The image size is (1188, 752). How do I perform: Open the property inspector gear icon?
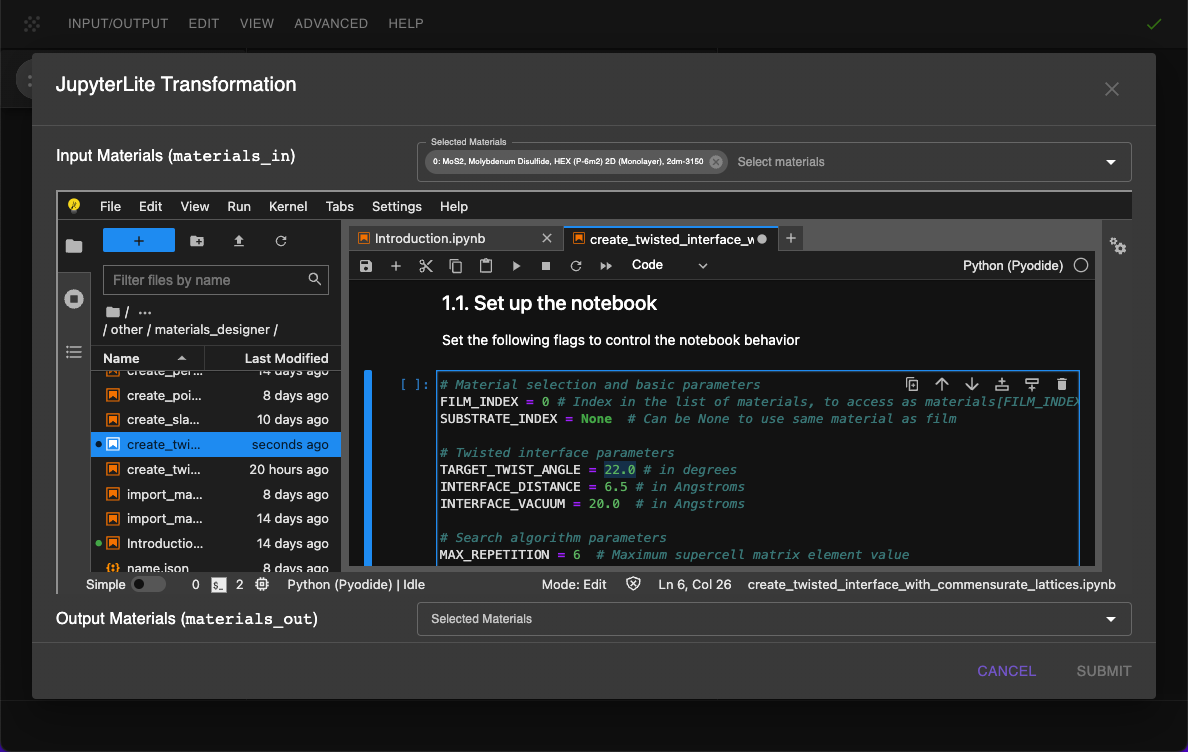pos(1118,247)
